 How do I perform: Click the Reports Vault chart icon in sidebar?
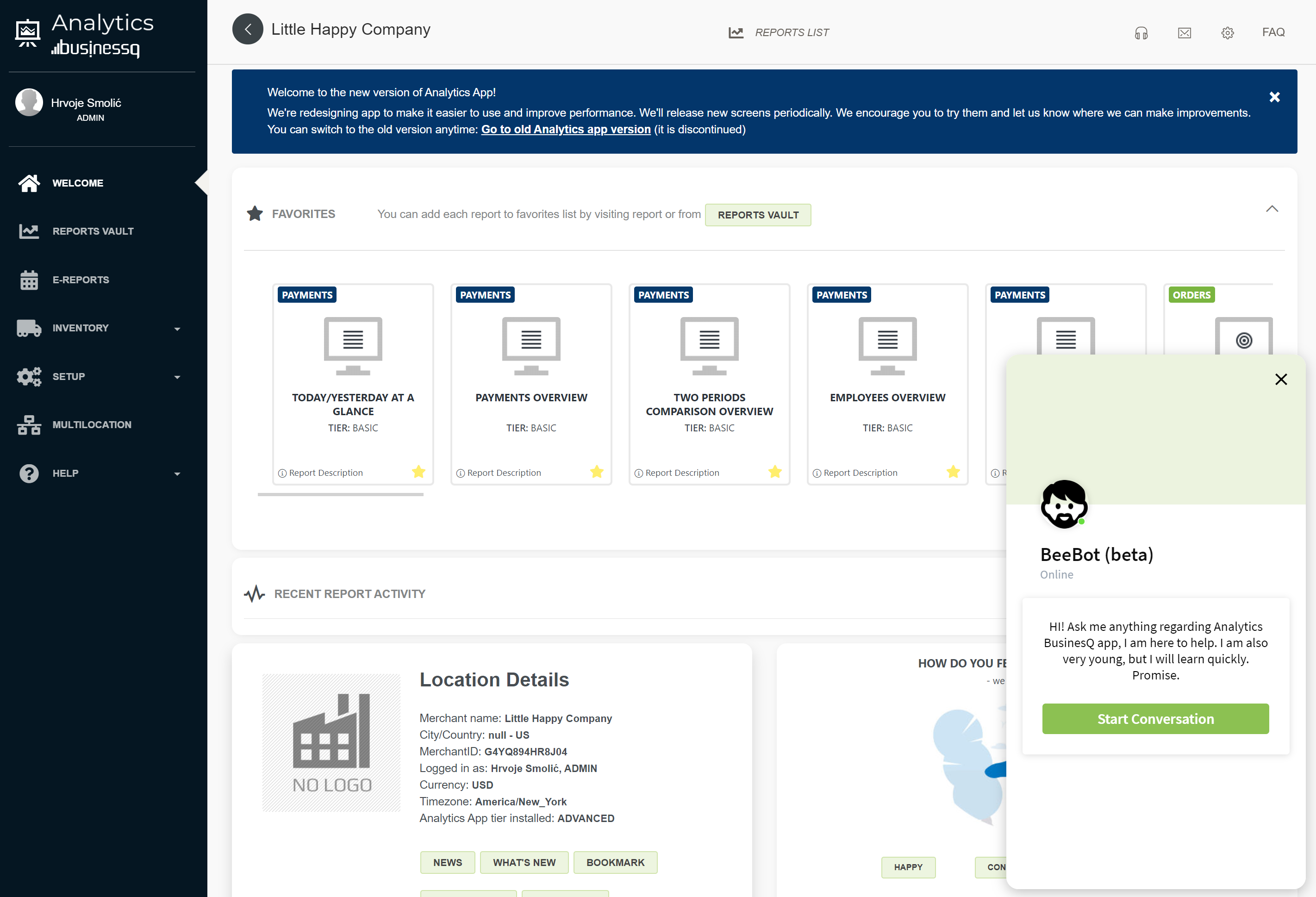click(x=29, y=231)
